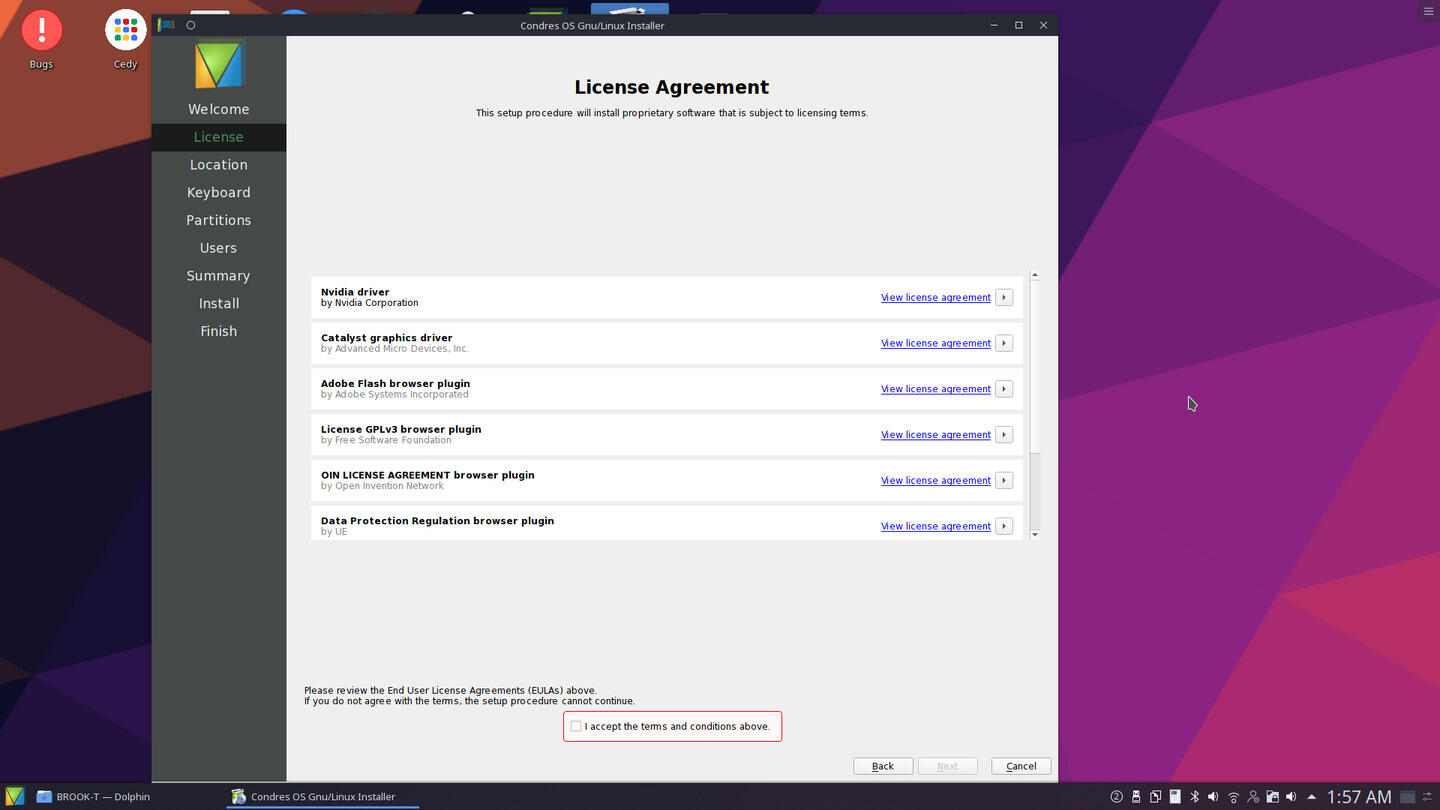The image size is (1440, 810).
Task: View License GPLv3 browser plugin agreement
Action: pyautogui.click(x=936, y=435)
